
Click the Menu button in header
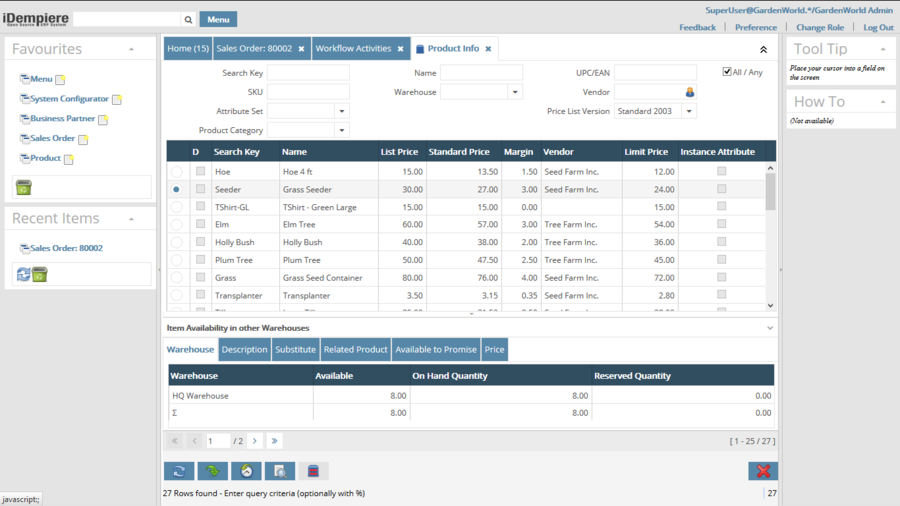pyautogui.click(x=218, y=19)
